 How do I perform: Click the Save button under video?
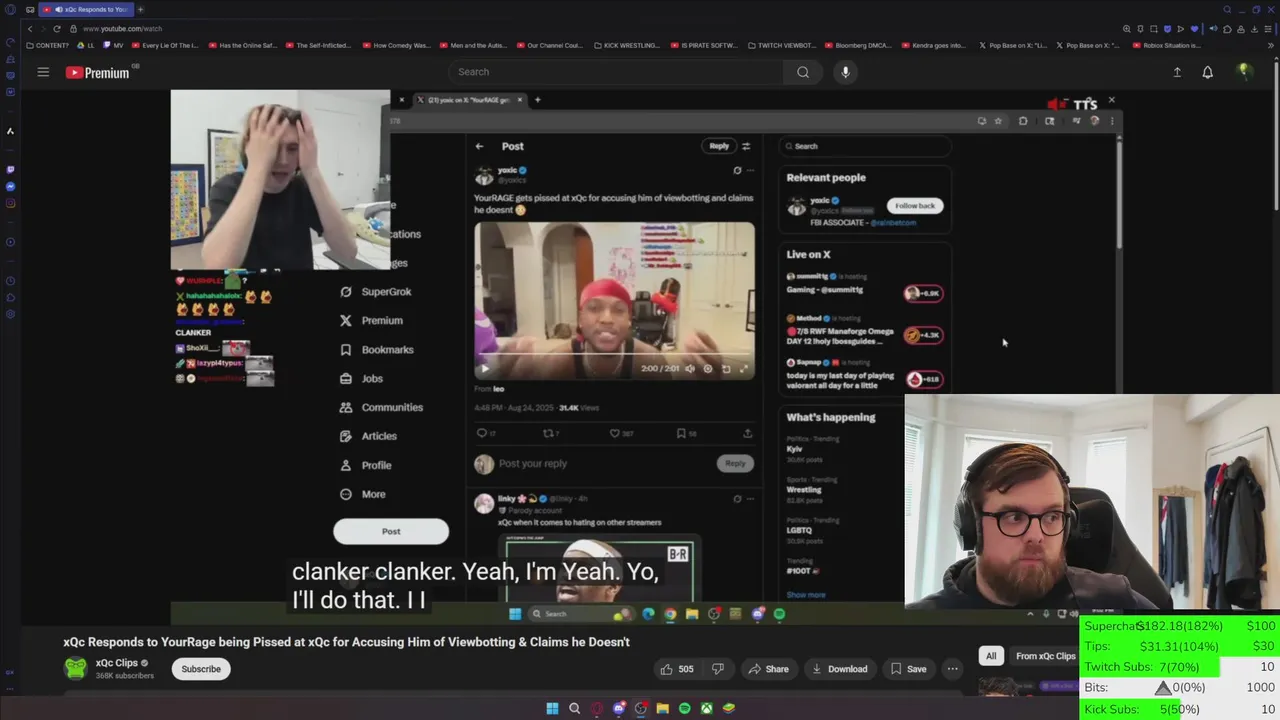pos(909,669)
